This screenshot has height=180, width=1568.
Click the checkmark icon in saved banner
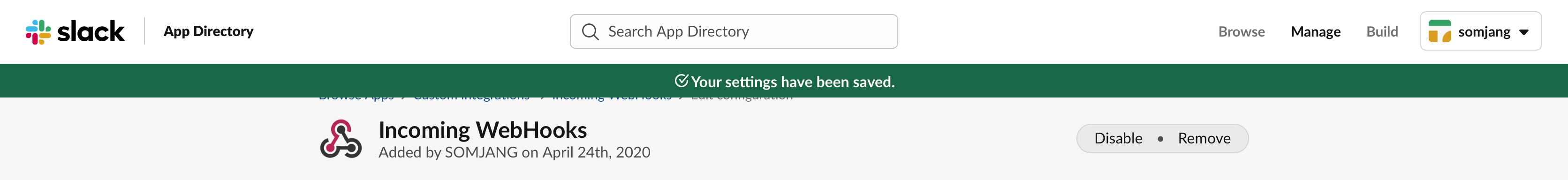click(x=681, y=81)
